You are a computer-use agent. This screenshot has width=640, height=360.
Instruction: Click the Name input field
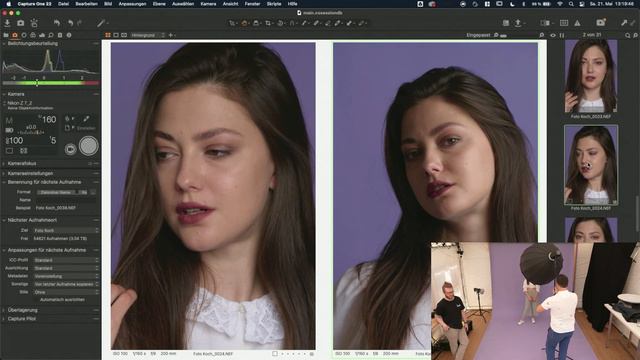click(x=65, y=200)
